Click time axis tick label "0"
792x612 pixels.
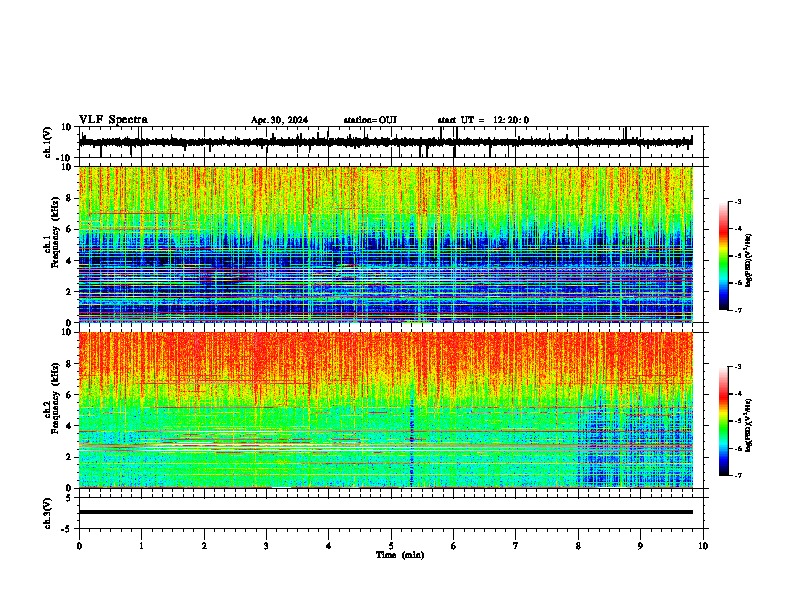79,546
